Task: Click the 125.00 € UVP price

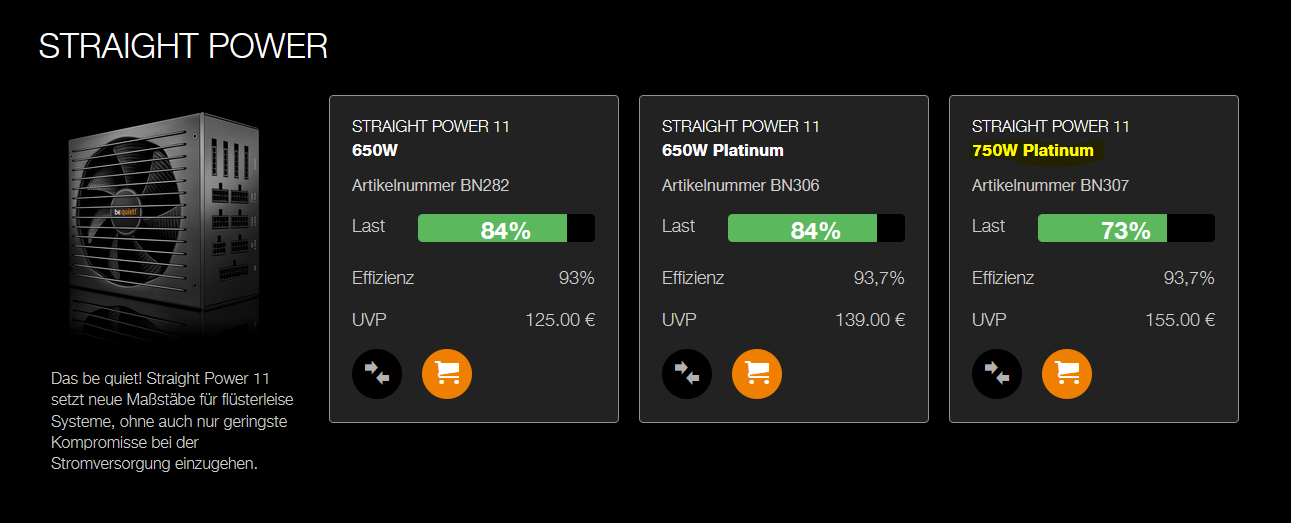Action: click(x=559, y=321)
